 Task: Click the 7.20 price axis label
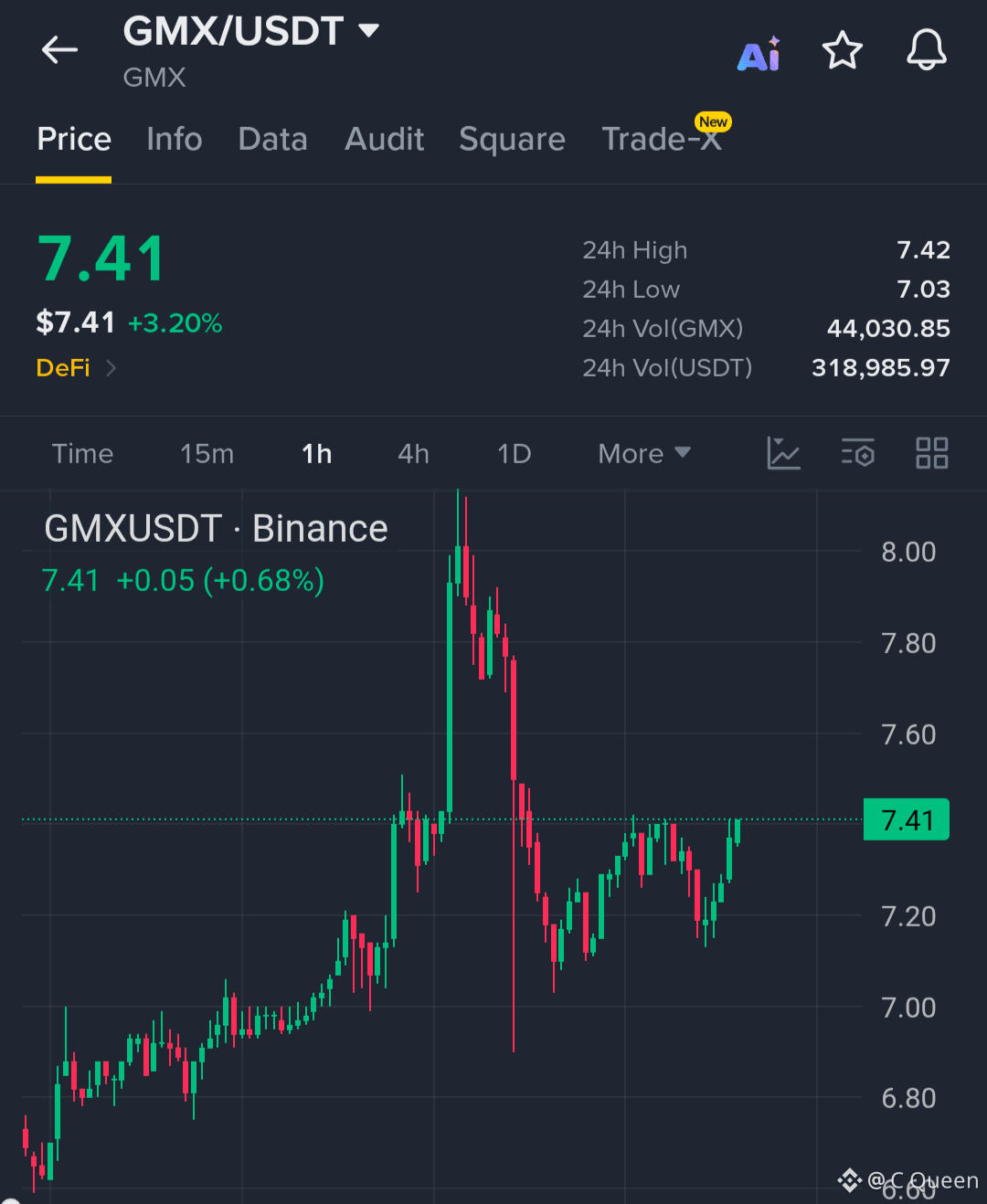[x=908, y=916]
